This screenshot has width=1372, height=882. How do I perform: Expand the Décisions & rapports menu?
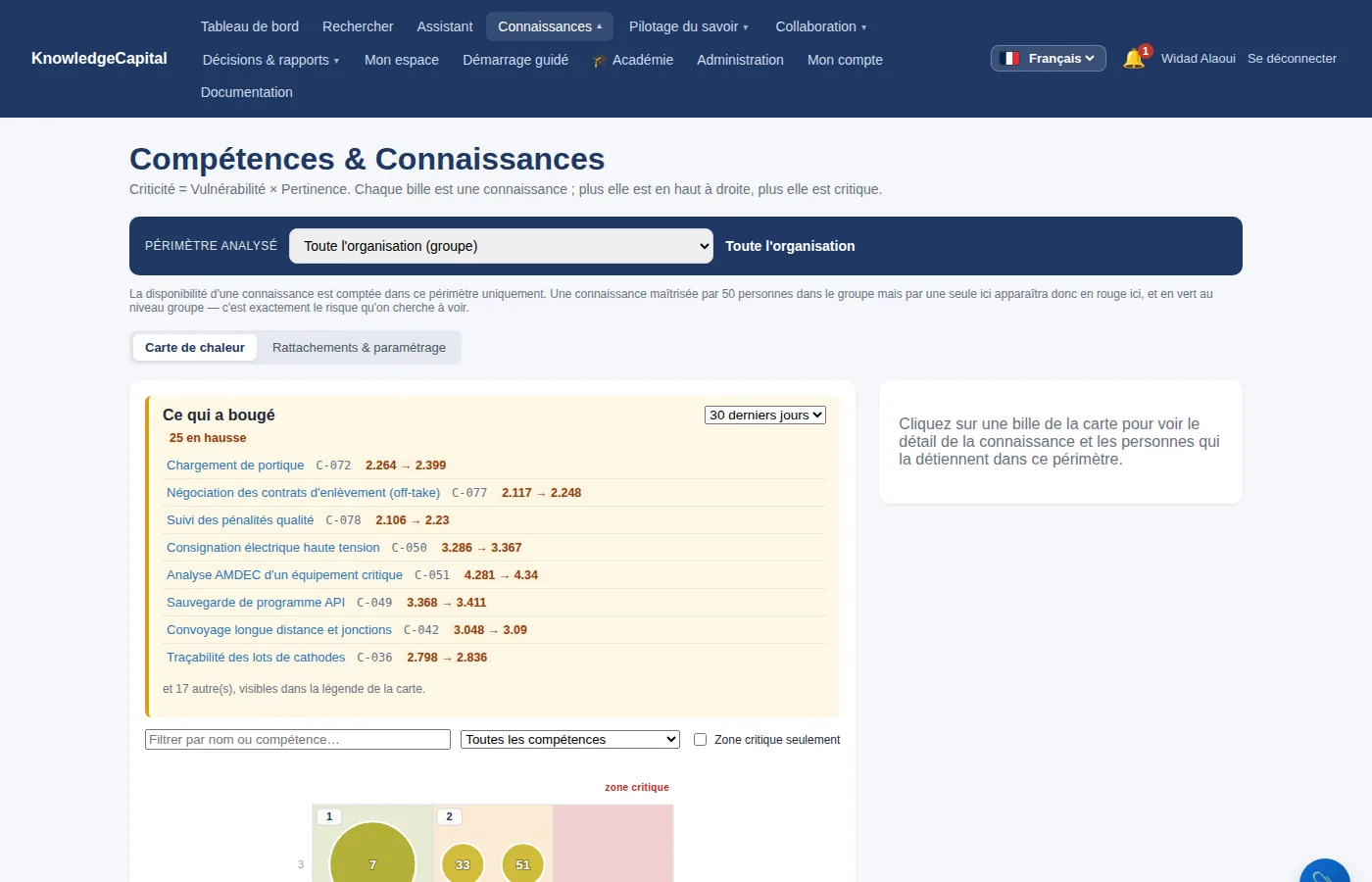271,60
